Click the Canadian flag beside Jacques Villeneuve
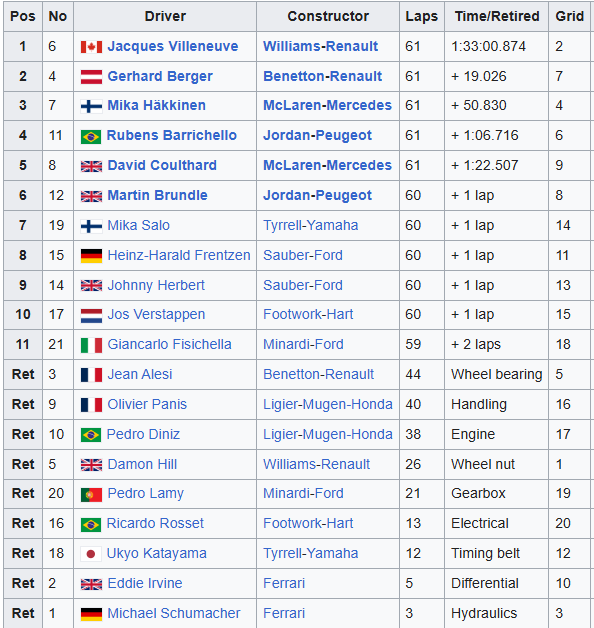The width and height of the screenshot is (594, 628). point(91,47)
